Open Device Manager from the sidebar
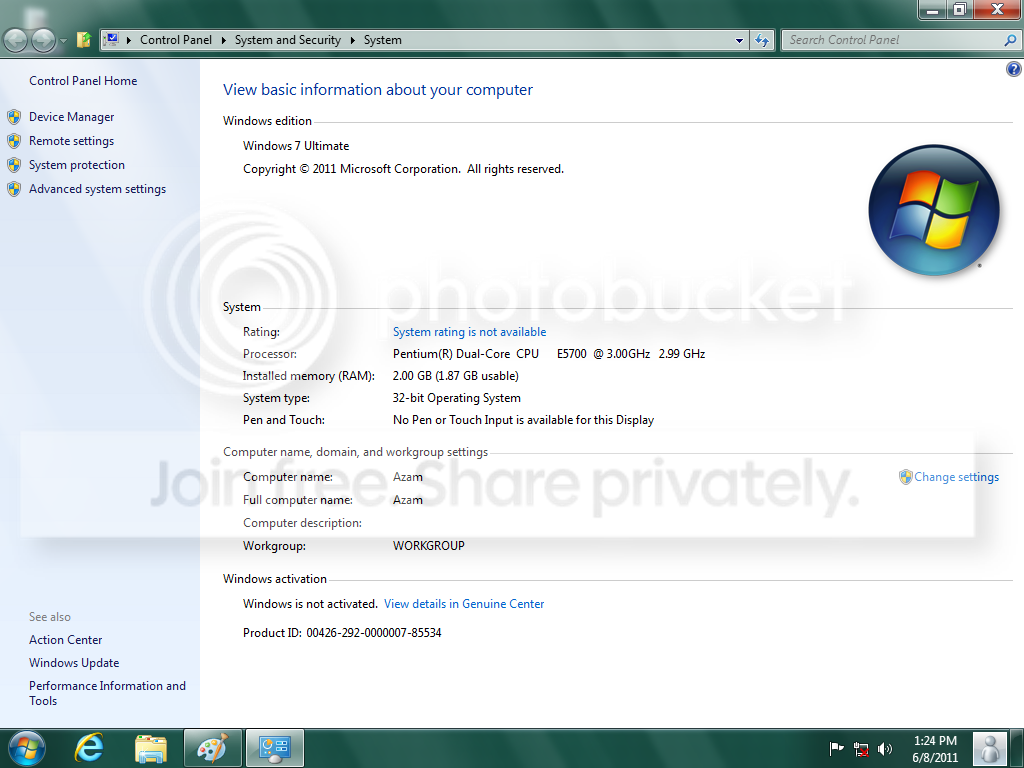The height and width of the screenshot is (768, 1024). click(71, 117)
